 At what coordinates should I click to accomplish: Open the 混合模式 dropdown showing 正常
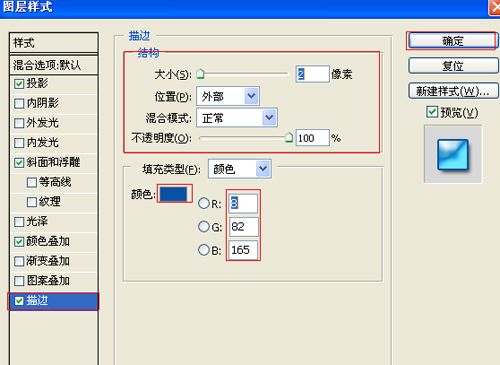237,118
